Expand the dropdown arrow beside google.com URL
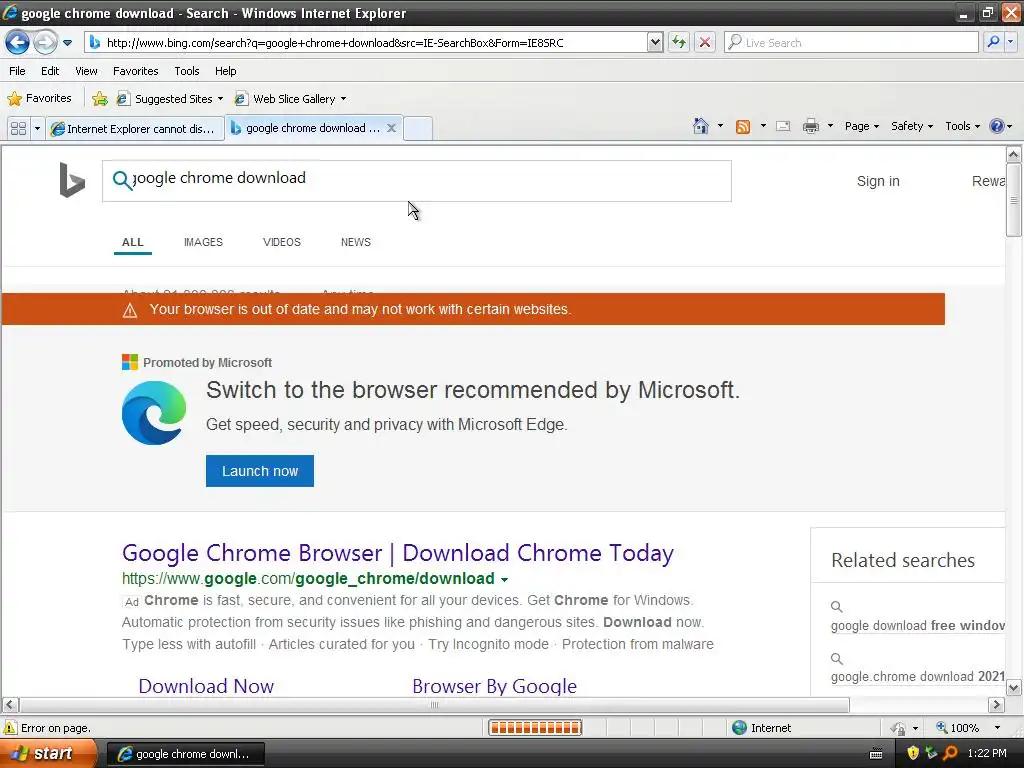1024x768 pixels. pos(504,580)
